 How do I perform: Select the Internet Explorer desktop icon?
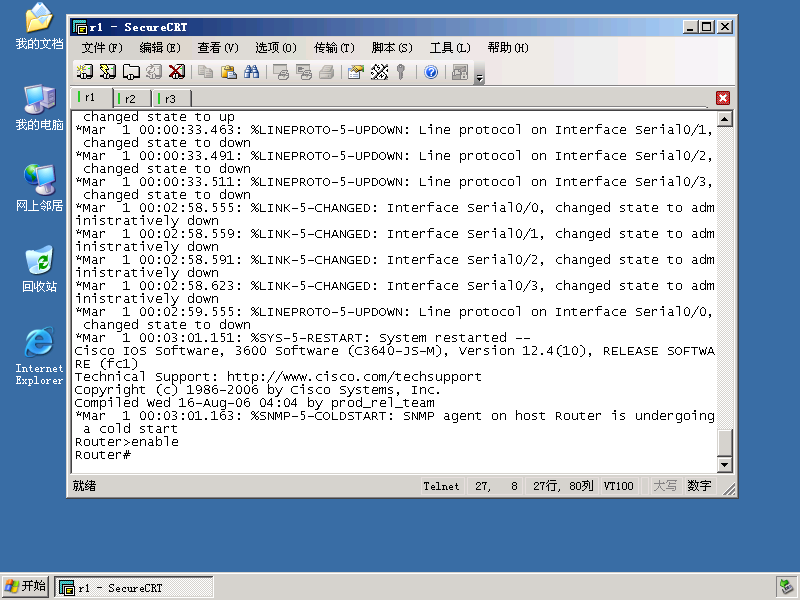point(39,356)
